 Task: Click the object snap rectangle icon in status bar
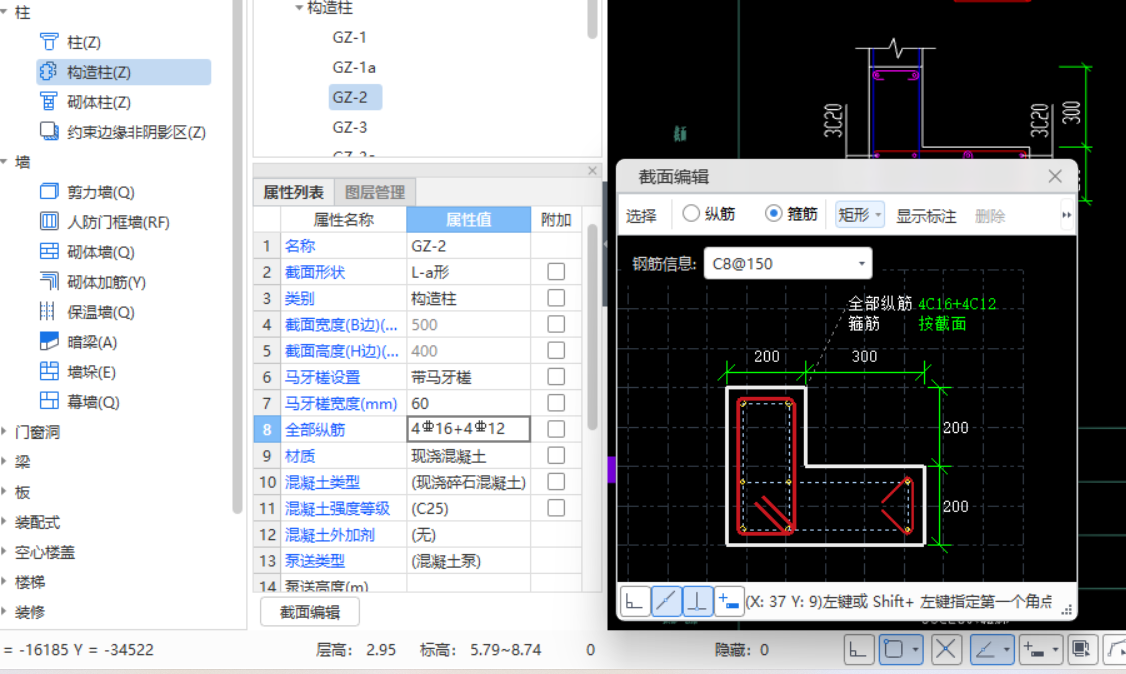pyautogui.click(x=894, y=650)
